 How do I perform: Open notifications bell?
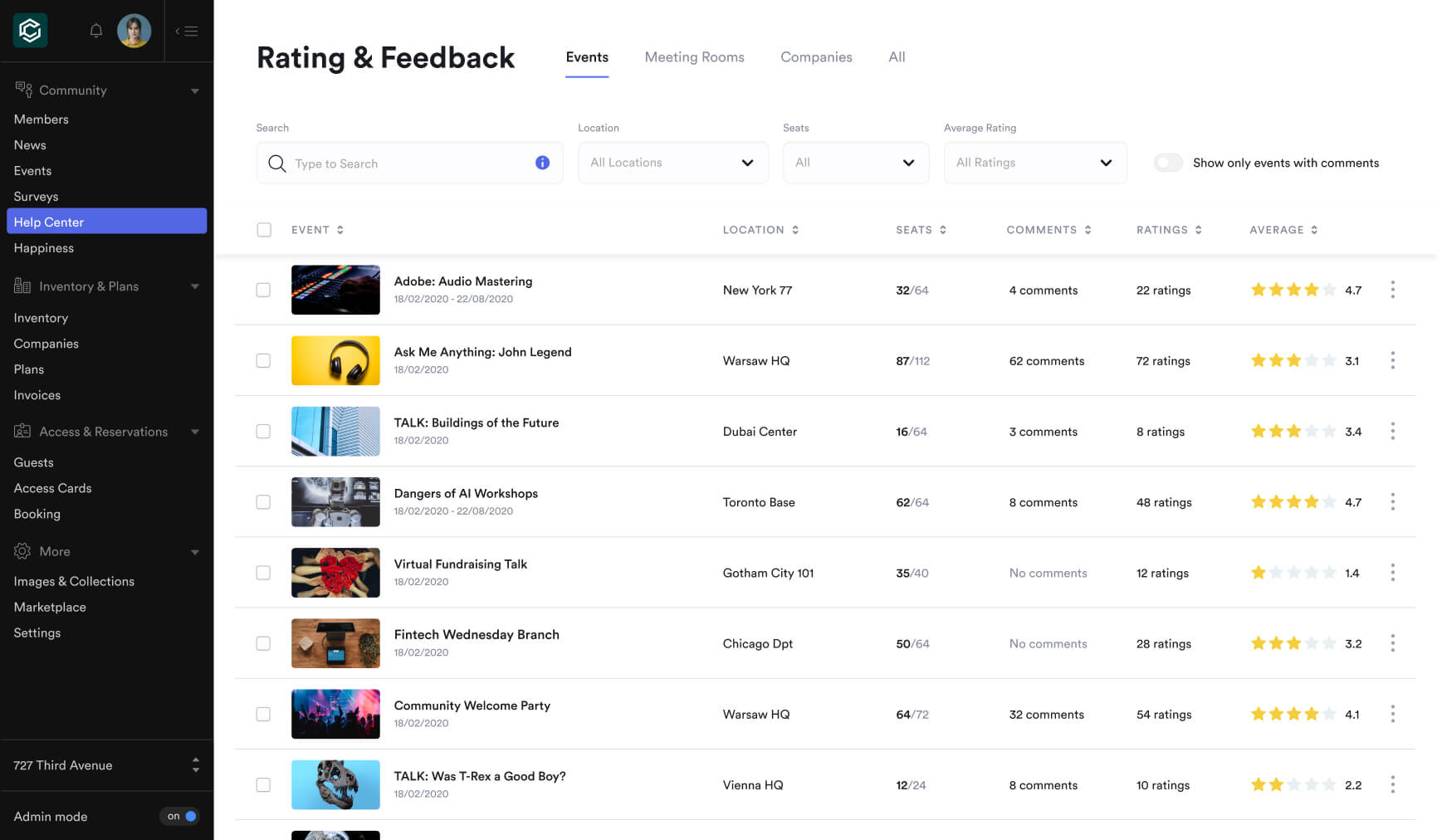click(96, 31)
